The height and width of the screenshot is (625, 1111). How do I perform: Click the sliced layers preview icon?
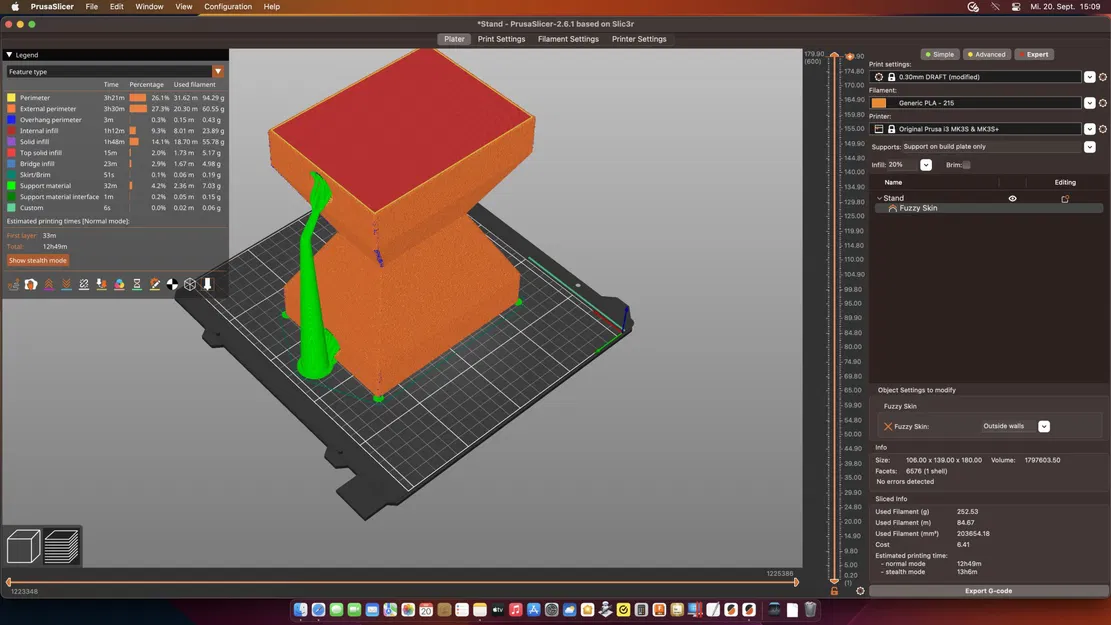61,546
